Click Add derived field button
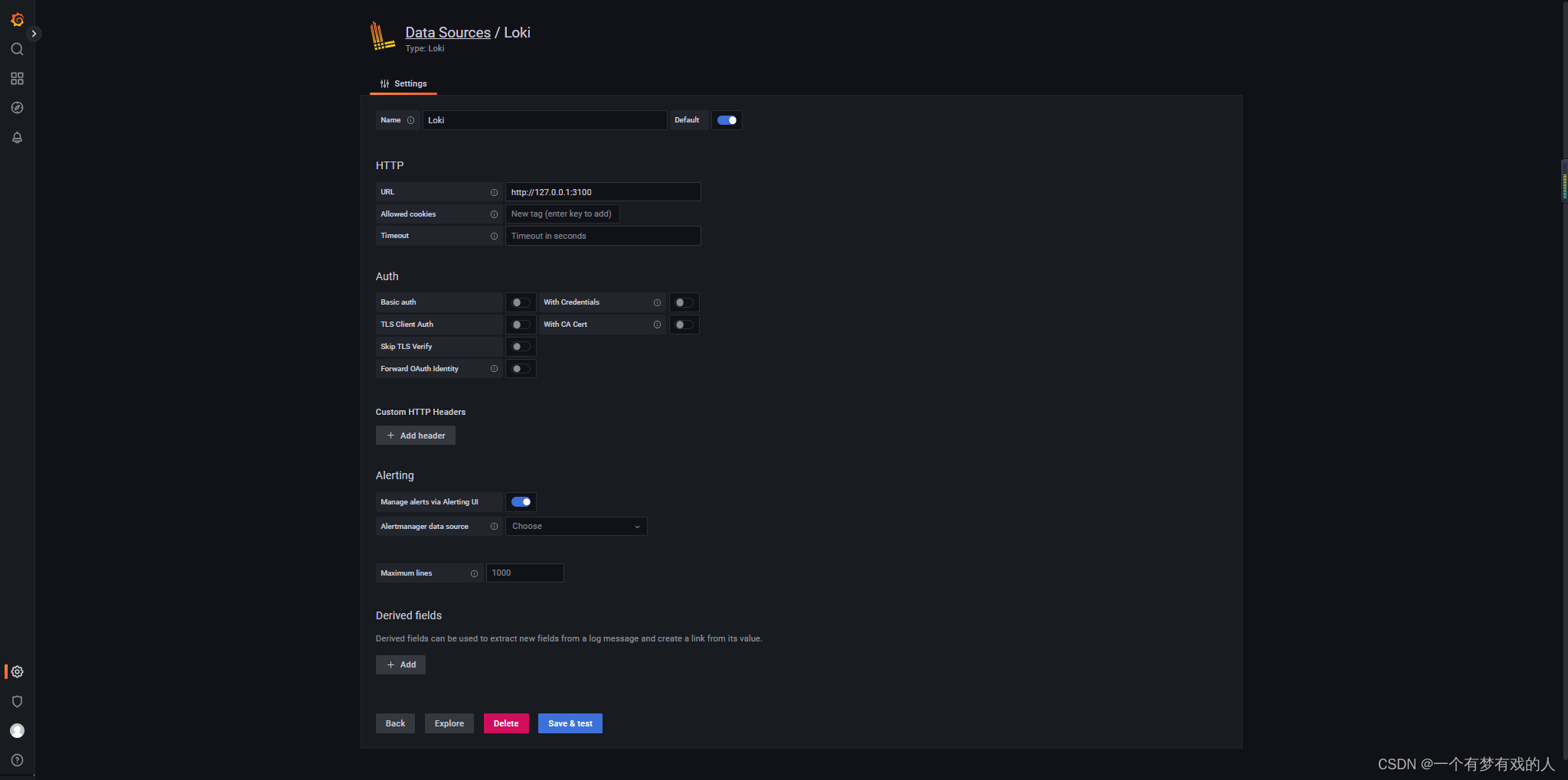1568x780 pixels. (400, 664)
